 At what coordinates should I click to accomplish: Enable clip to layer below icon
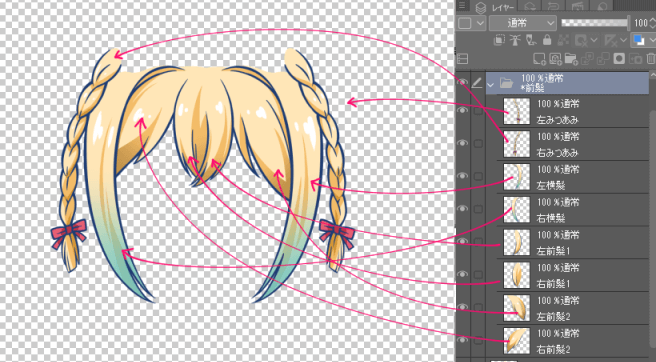click(x=499, y=40)
